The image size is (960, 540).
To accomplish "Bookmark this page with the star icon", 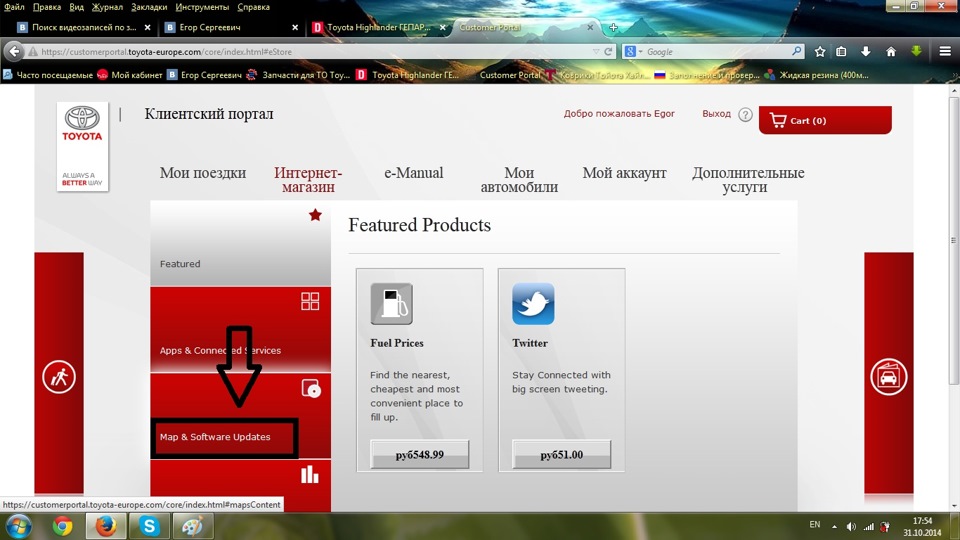I will click(x=820, y=51).
